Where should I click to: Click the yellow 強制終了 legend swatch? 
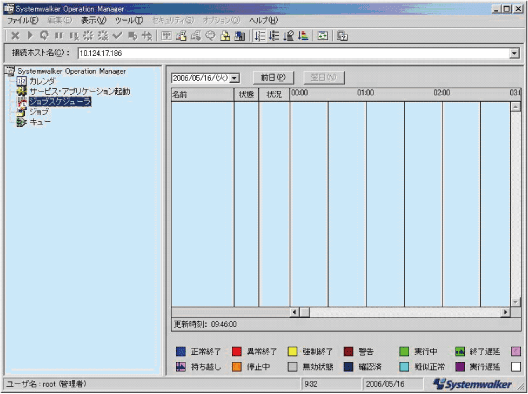(x=293, y=352)
